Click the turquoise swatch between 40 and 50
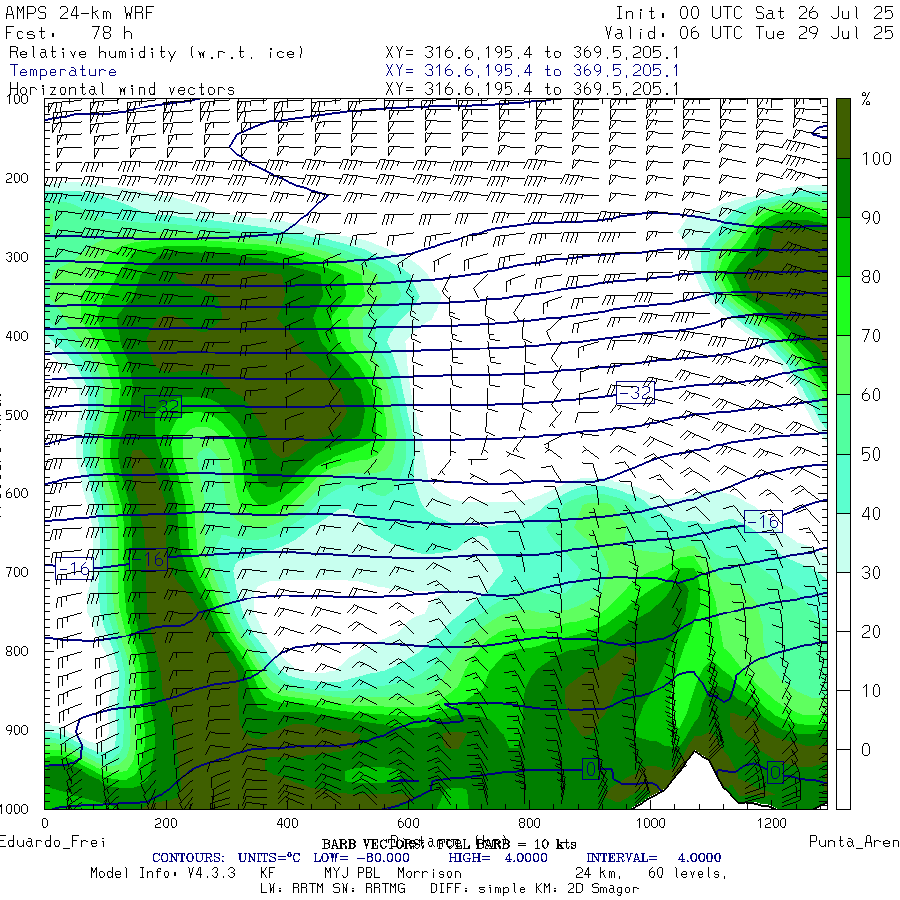This screenshot has height=900, width=900. click(x=843, y=483)
